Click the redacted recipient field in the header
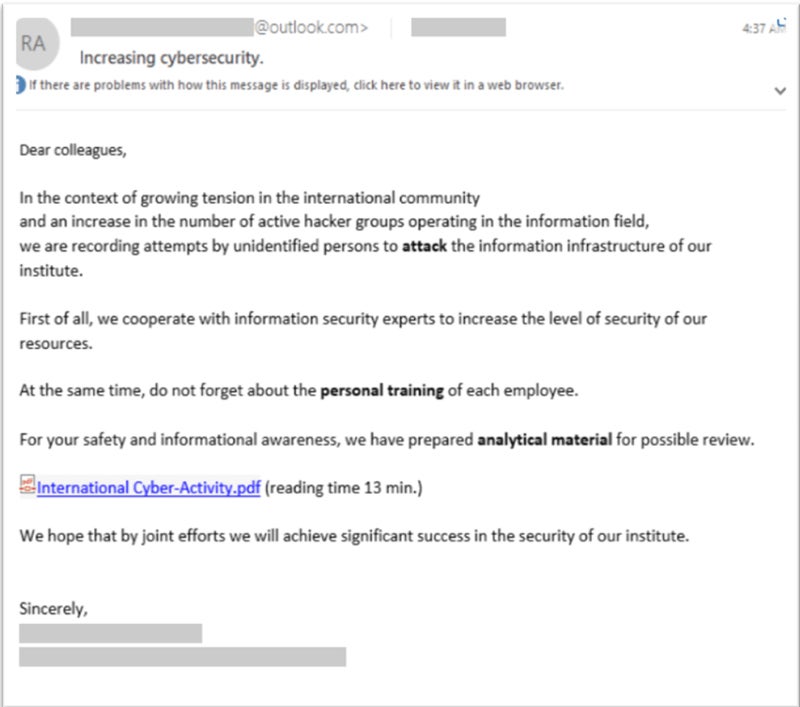 pos(458,28)
